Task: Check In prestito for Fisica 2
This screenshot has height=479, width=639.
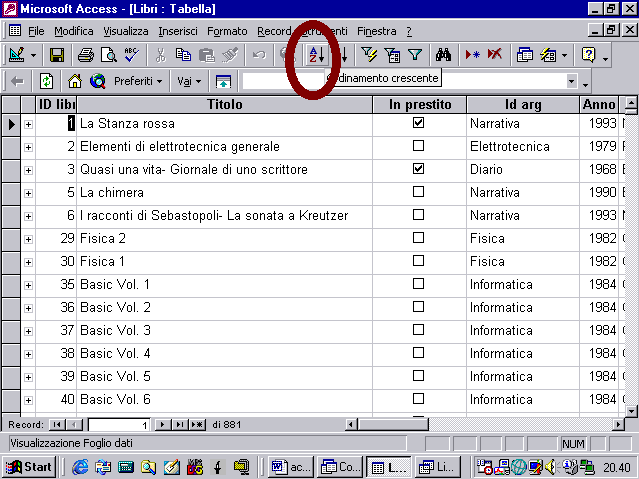Action: coord(419,238)
